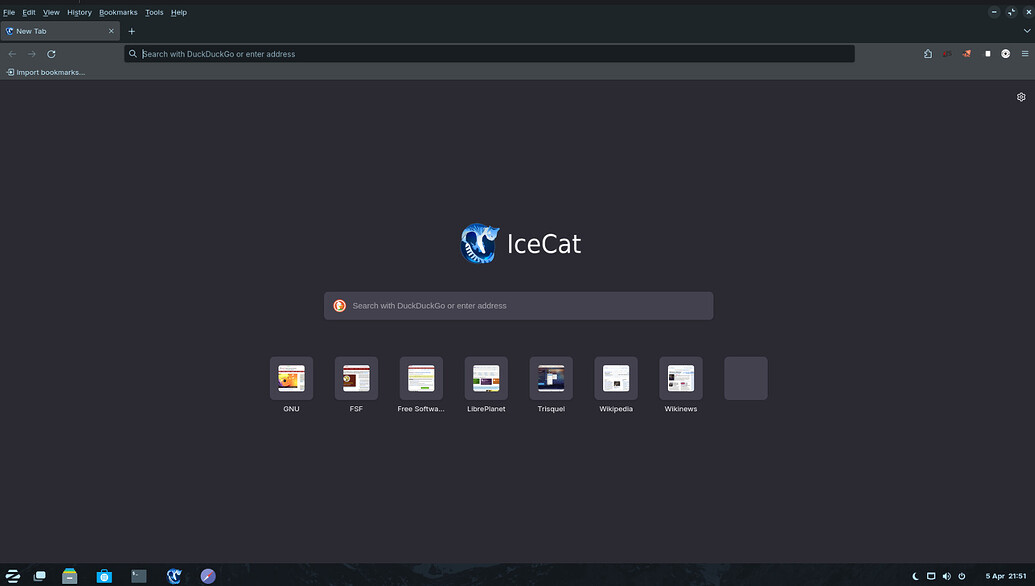The image size is (1035, 586).
Task: Open the Bookmarks menu
Action: [117, 12]
